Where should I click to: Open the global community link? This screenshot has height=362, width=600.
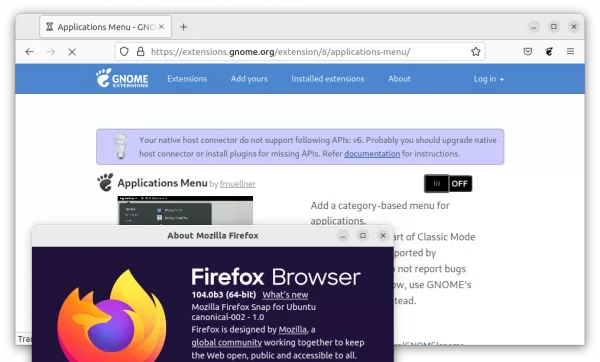[227, 342]
